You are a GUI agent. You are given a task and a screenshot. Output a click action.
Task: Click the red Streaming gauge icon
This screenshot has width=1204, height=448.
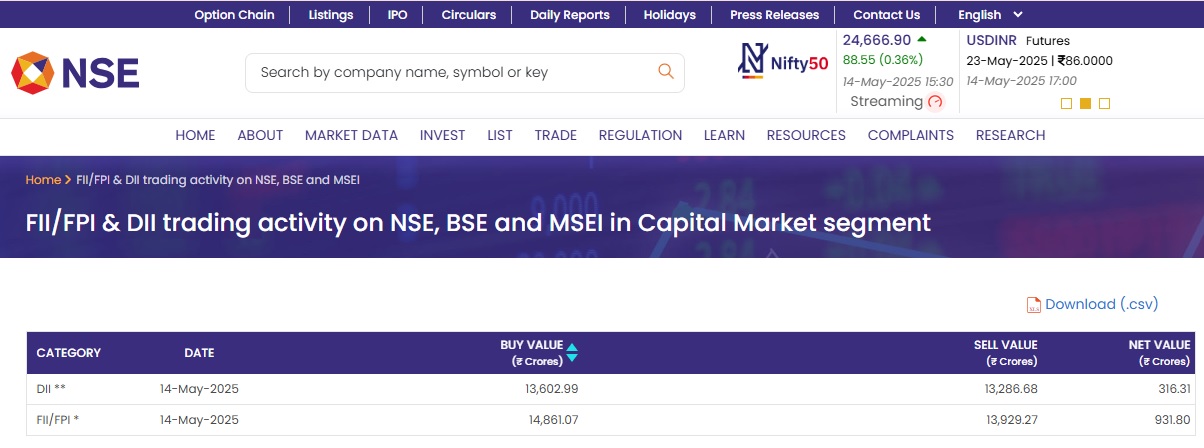935,102
